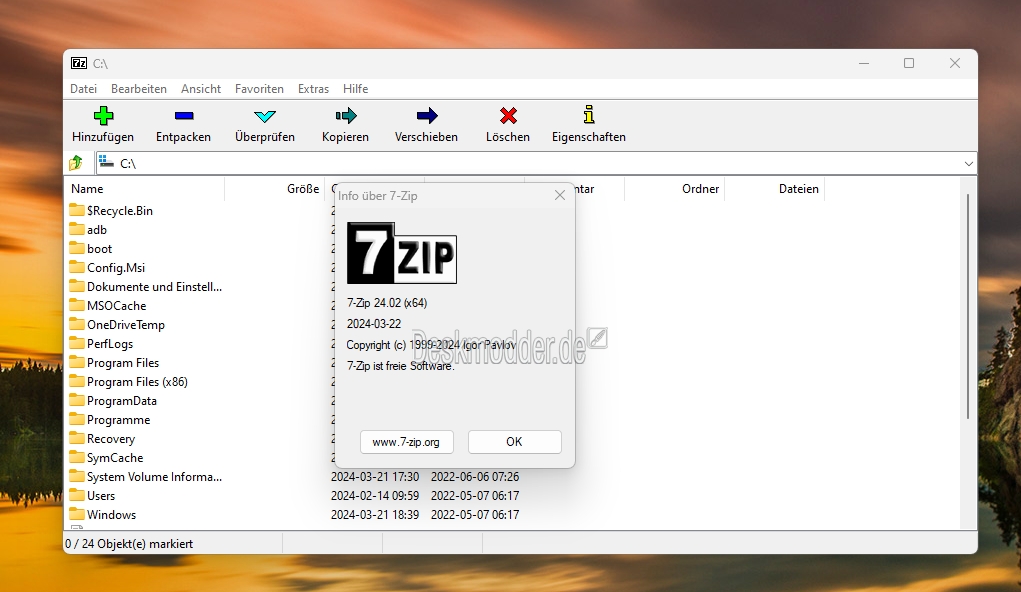This screenshot has height=592, width=1021.
Task: Select the System Volume Informa... folder name
Action: point(154,477)
